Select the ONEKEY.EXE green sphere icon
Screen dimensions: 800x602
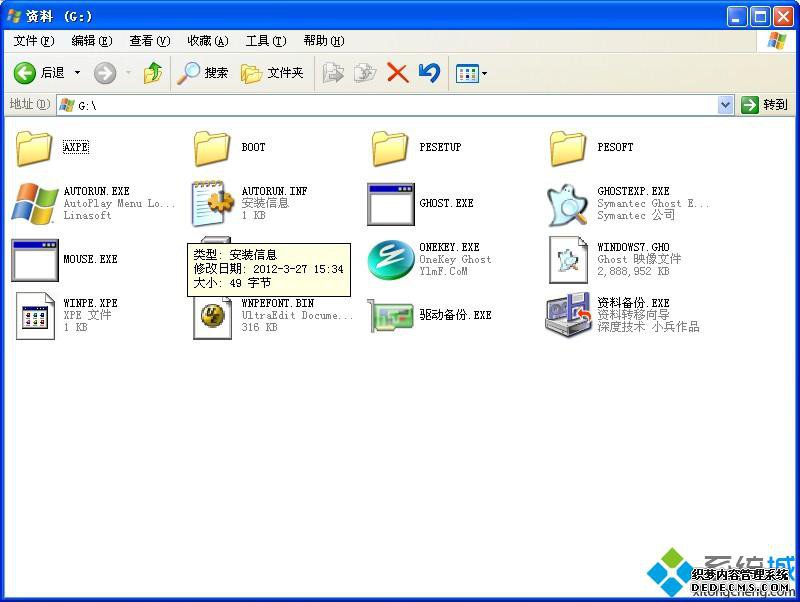coord(391,260)
